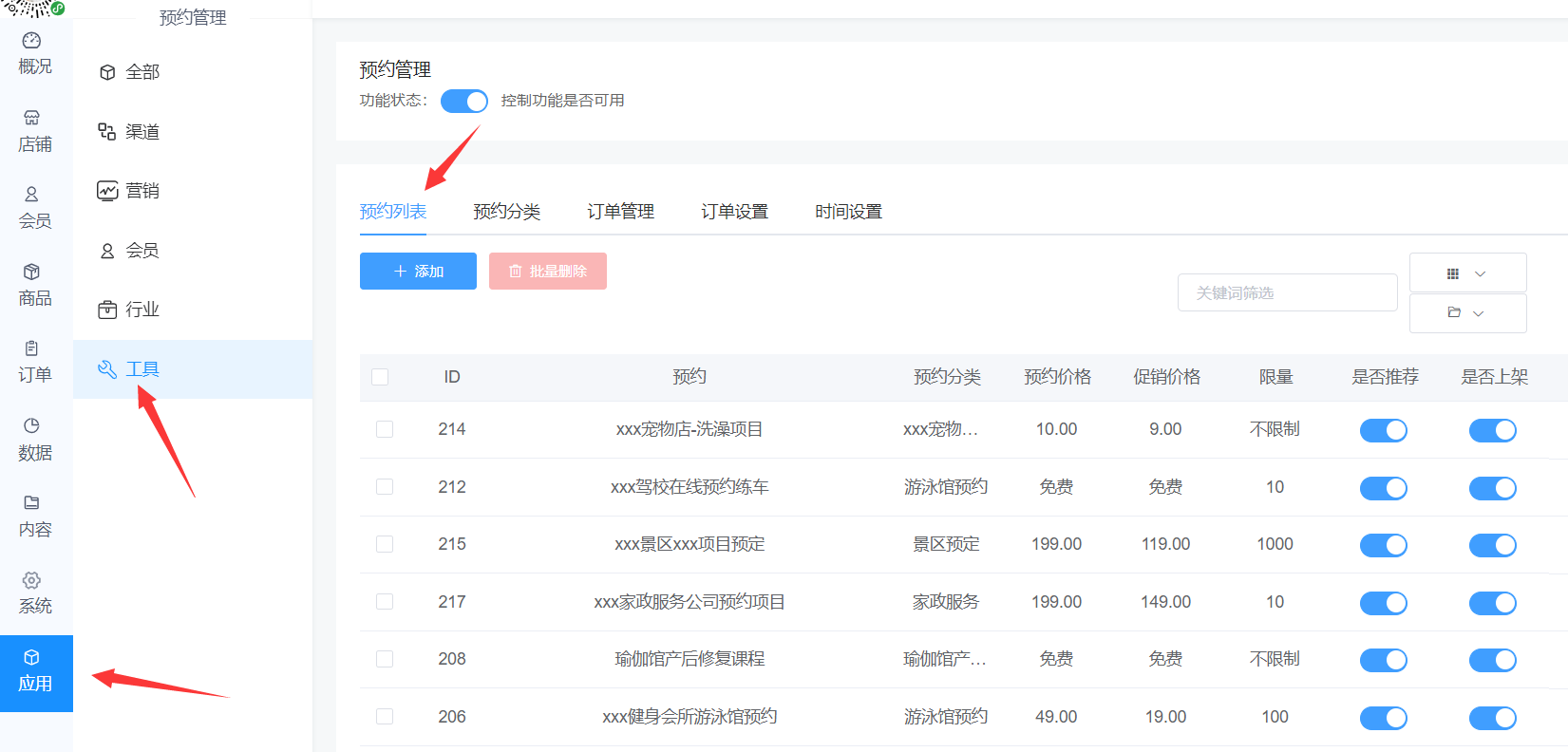Expand the folder export dropdown

pyautogui.click(x=1467, y=312)
